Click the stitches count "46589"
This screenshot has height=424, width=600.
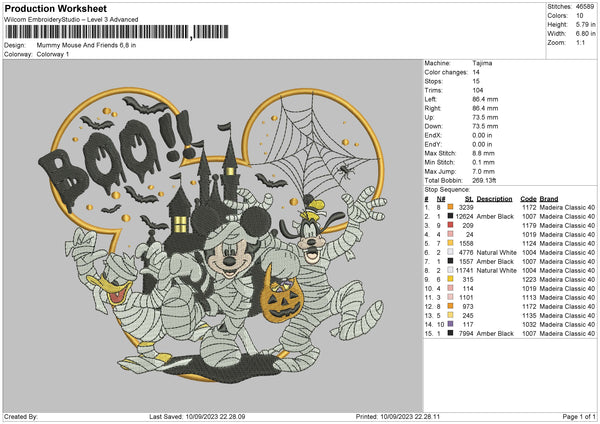pos(585,7)
